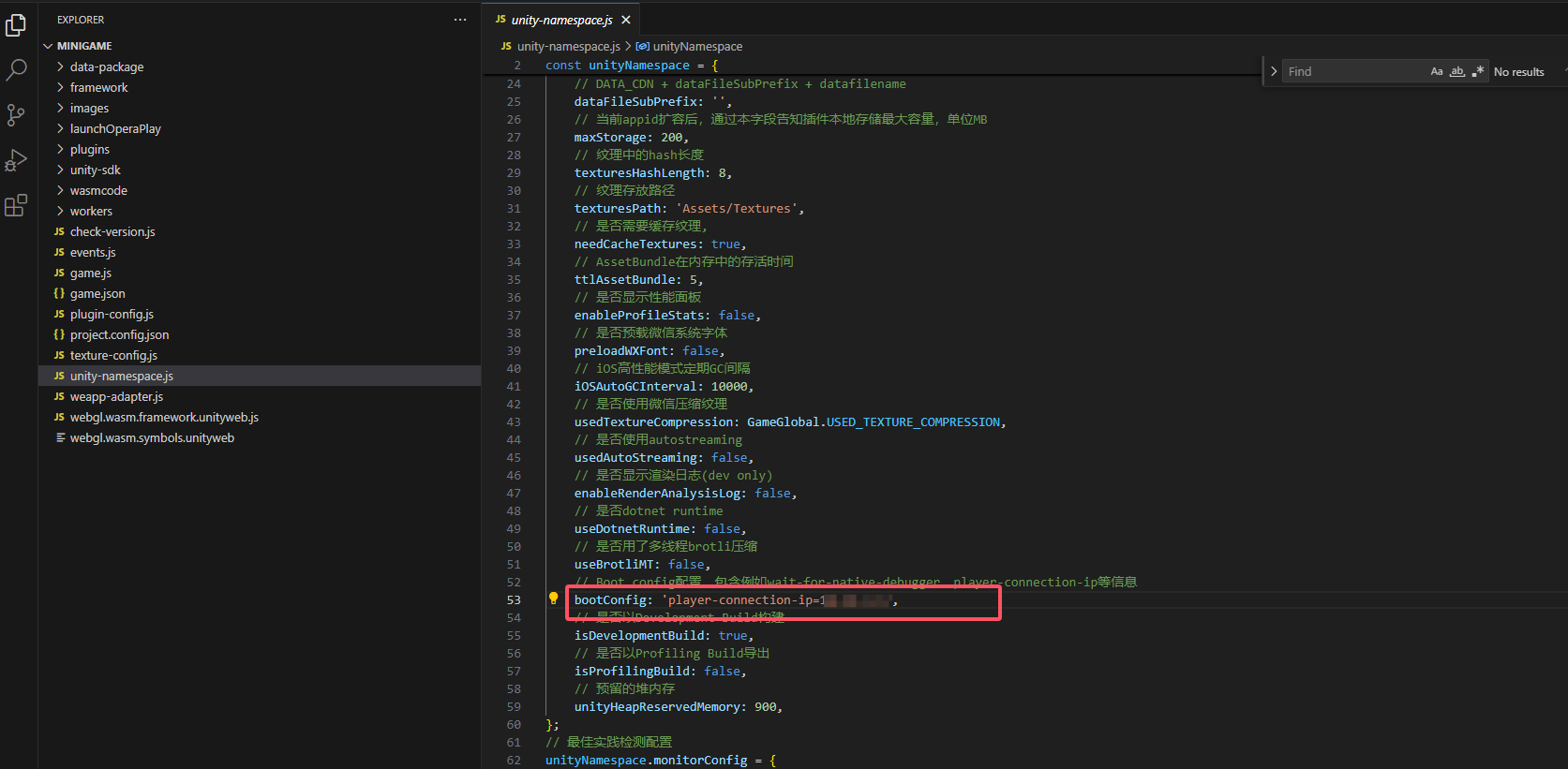Open the Extensions view

pyautogui.click(x=16, y=205)
